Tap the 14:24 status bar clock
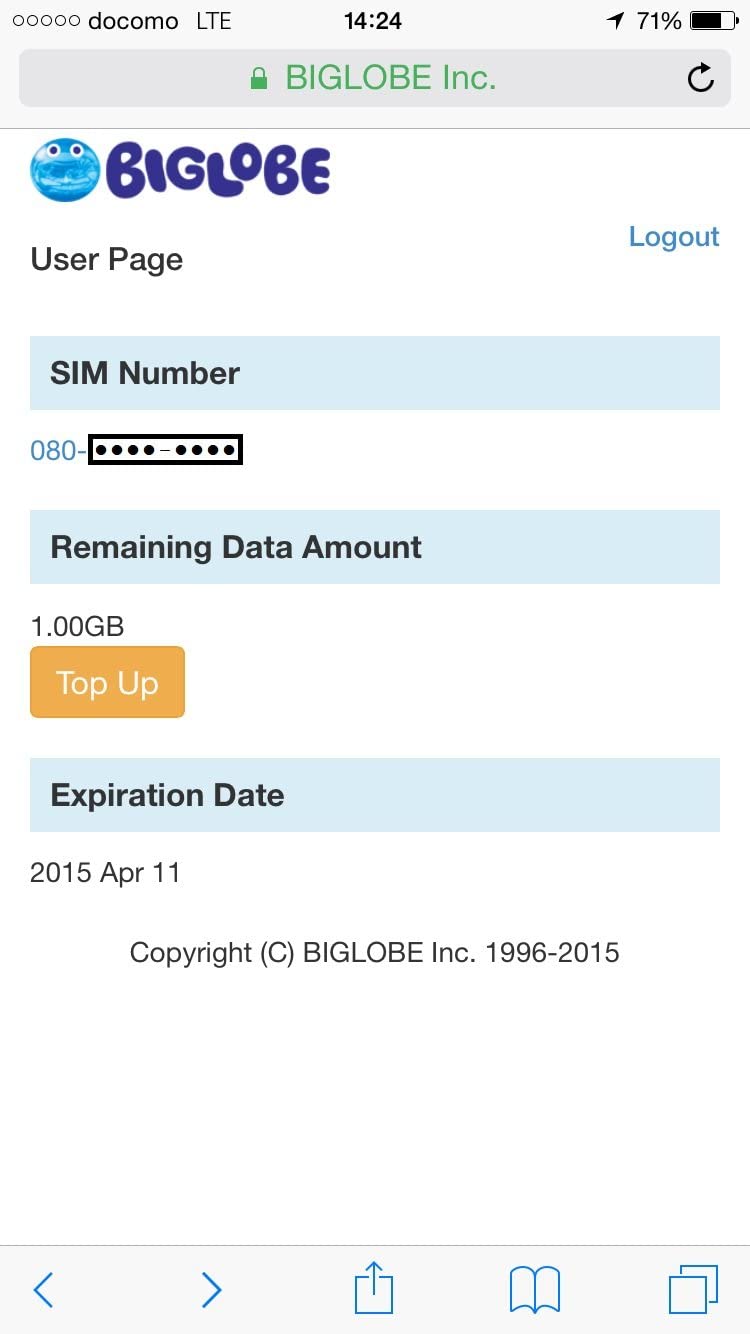Screen dimensions: 750x1334 [x=373, y=20]
